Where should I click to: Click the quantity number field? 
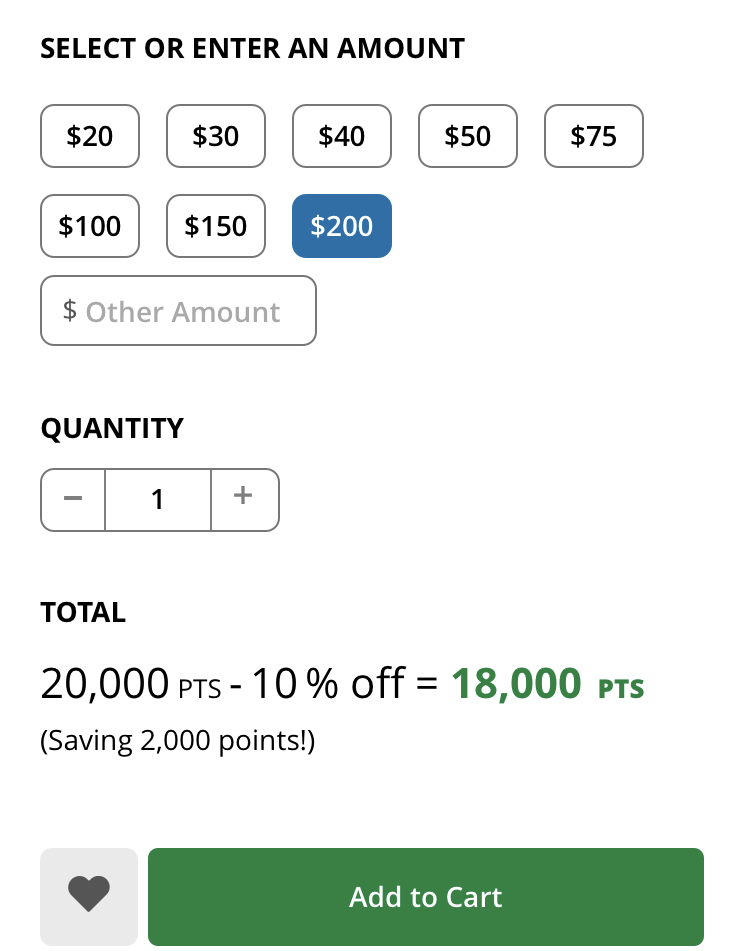(x=158, y=499)
